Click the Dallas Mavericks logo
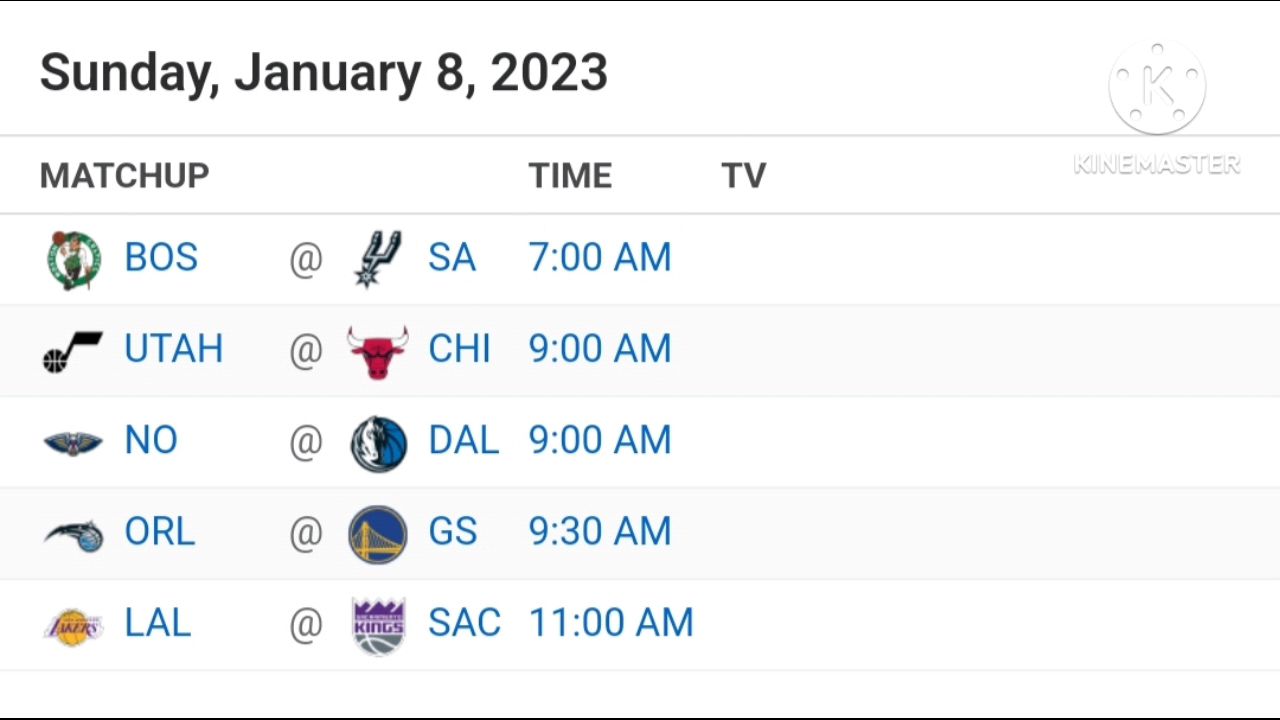The width and height of the screenshot is (1280, 720). pyautogui.click(x=378, y=443)
